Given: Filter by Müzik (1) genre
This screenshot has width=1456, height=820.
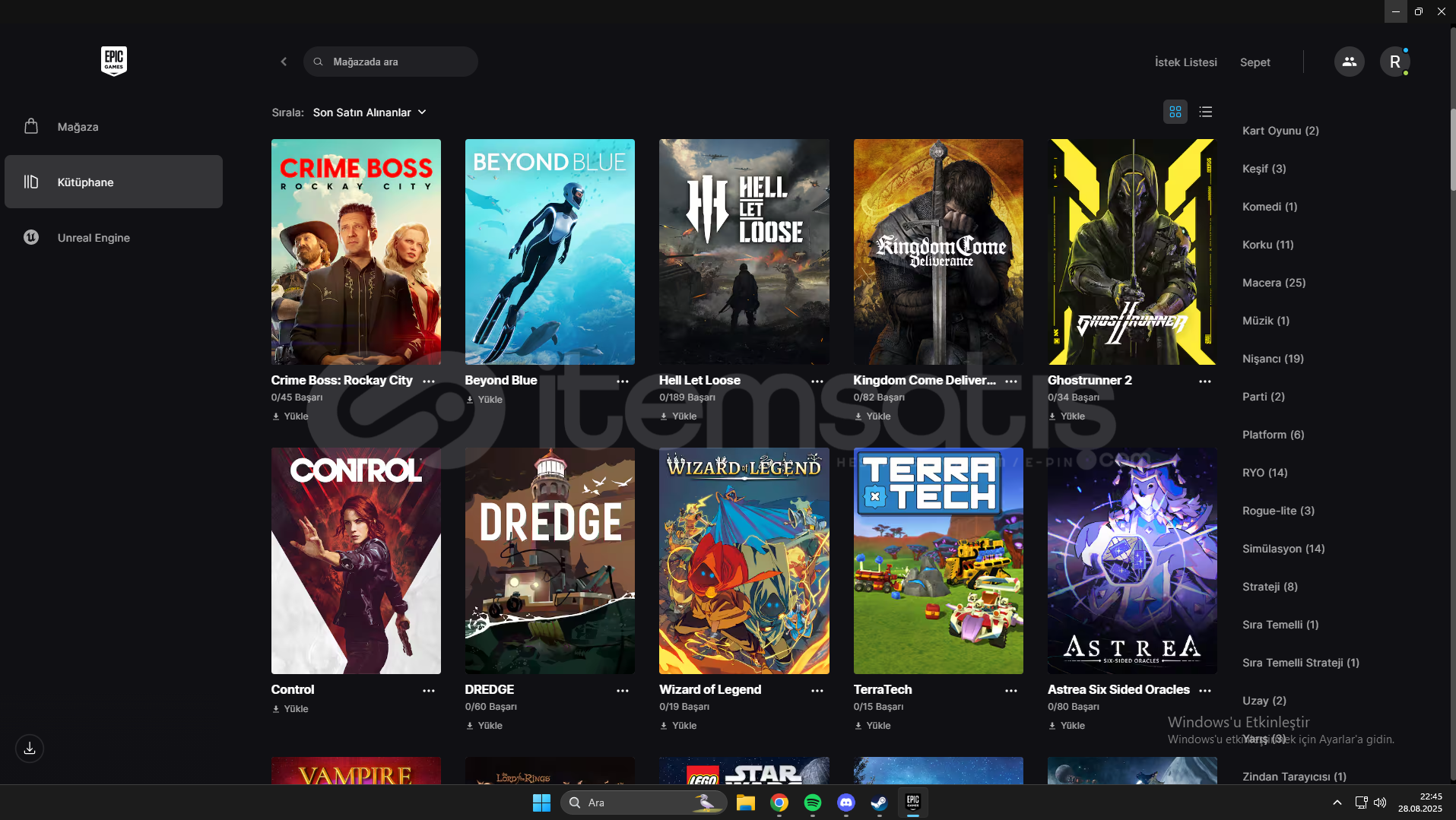Looking at the screenshot, I should 1266,321.
